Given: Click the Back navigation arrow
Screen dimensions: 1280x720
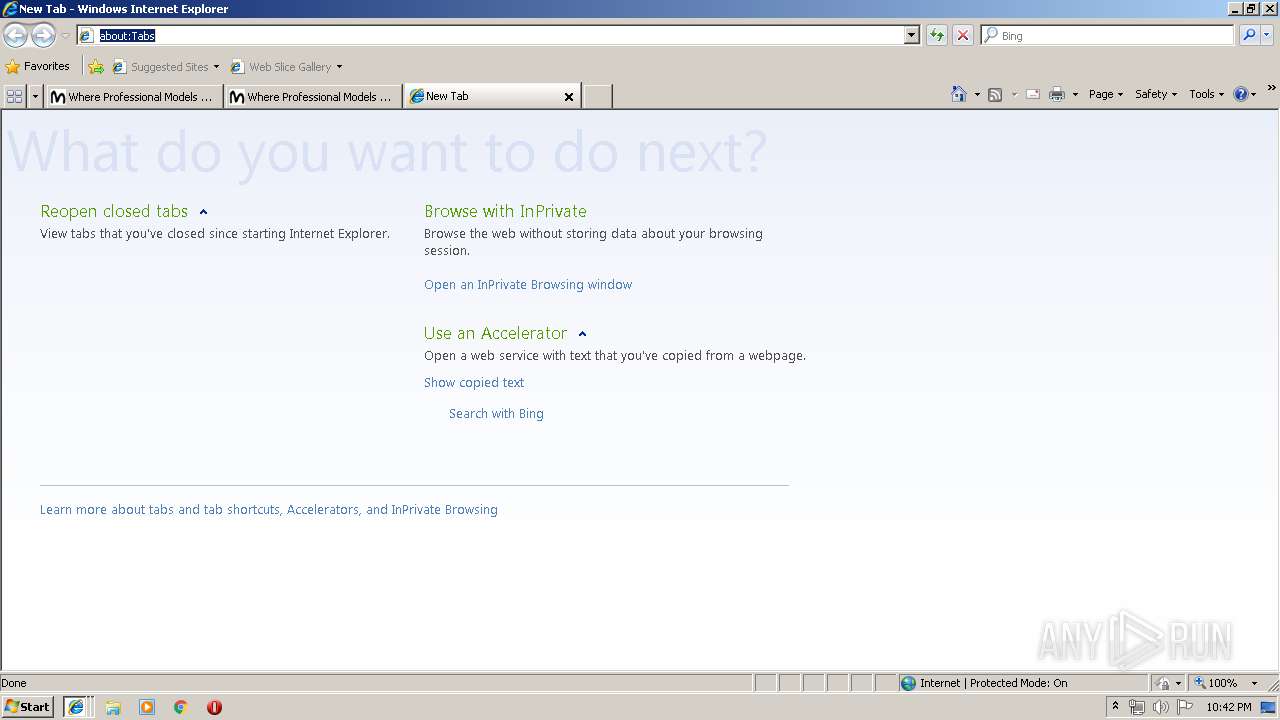Looking at the screenshot, I should click(x=15, y=36).
